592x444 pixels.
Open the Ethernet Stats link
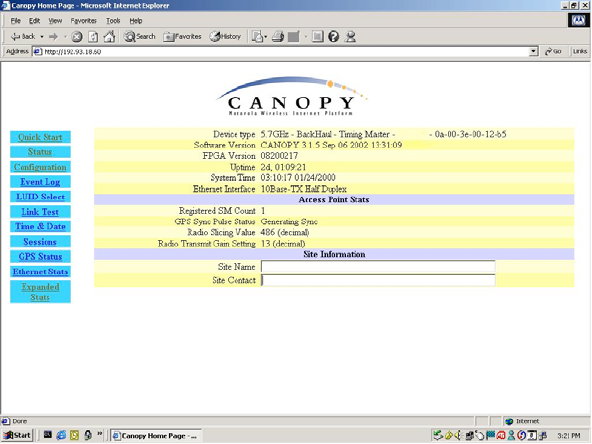click(40, 271)
